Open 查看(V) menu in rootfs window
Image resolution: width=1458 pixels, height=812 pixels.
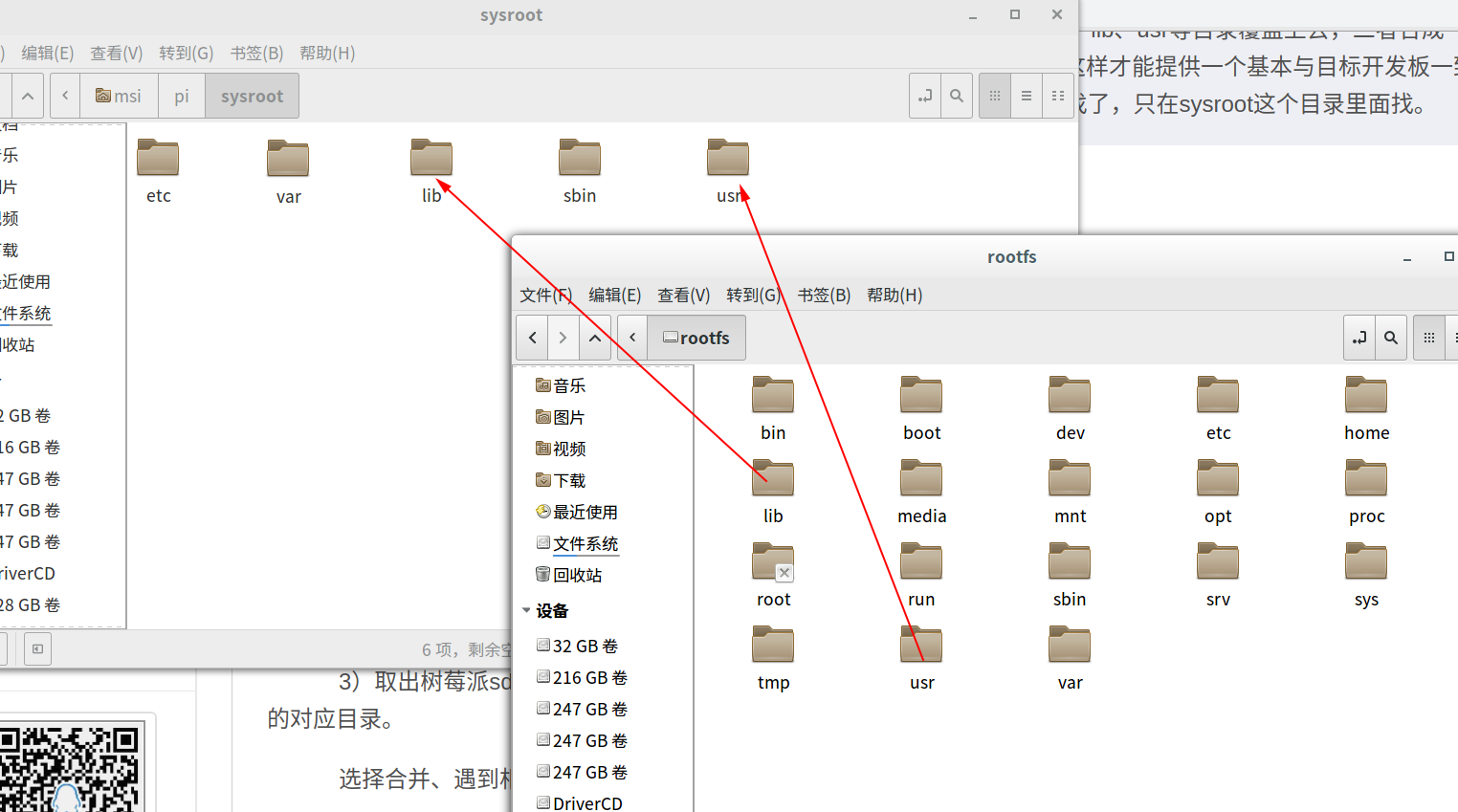coord(684,295)
